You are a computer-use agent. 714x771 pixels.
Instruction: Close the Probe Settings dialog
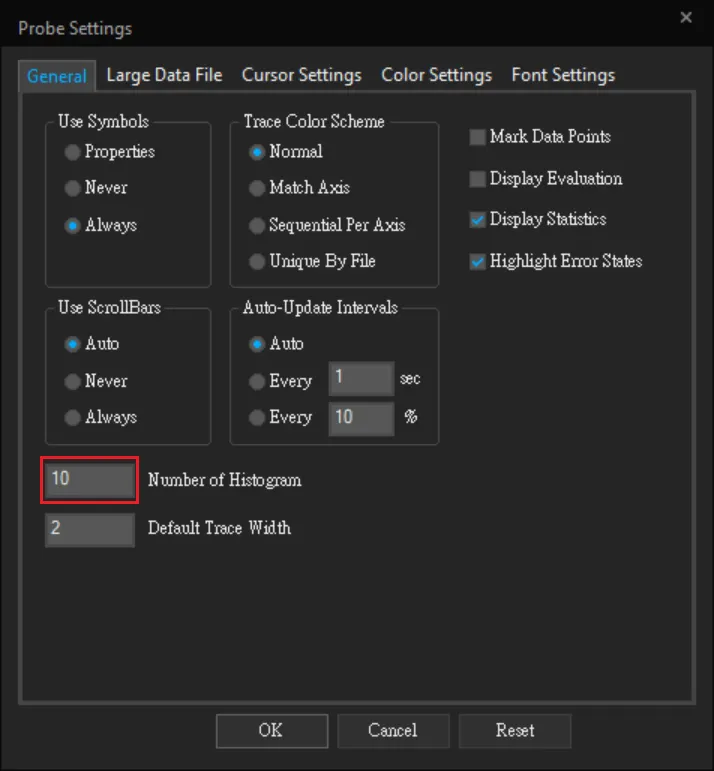click(x=686, y=18)
